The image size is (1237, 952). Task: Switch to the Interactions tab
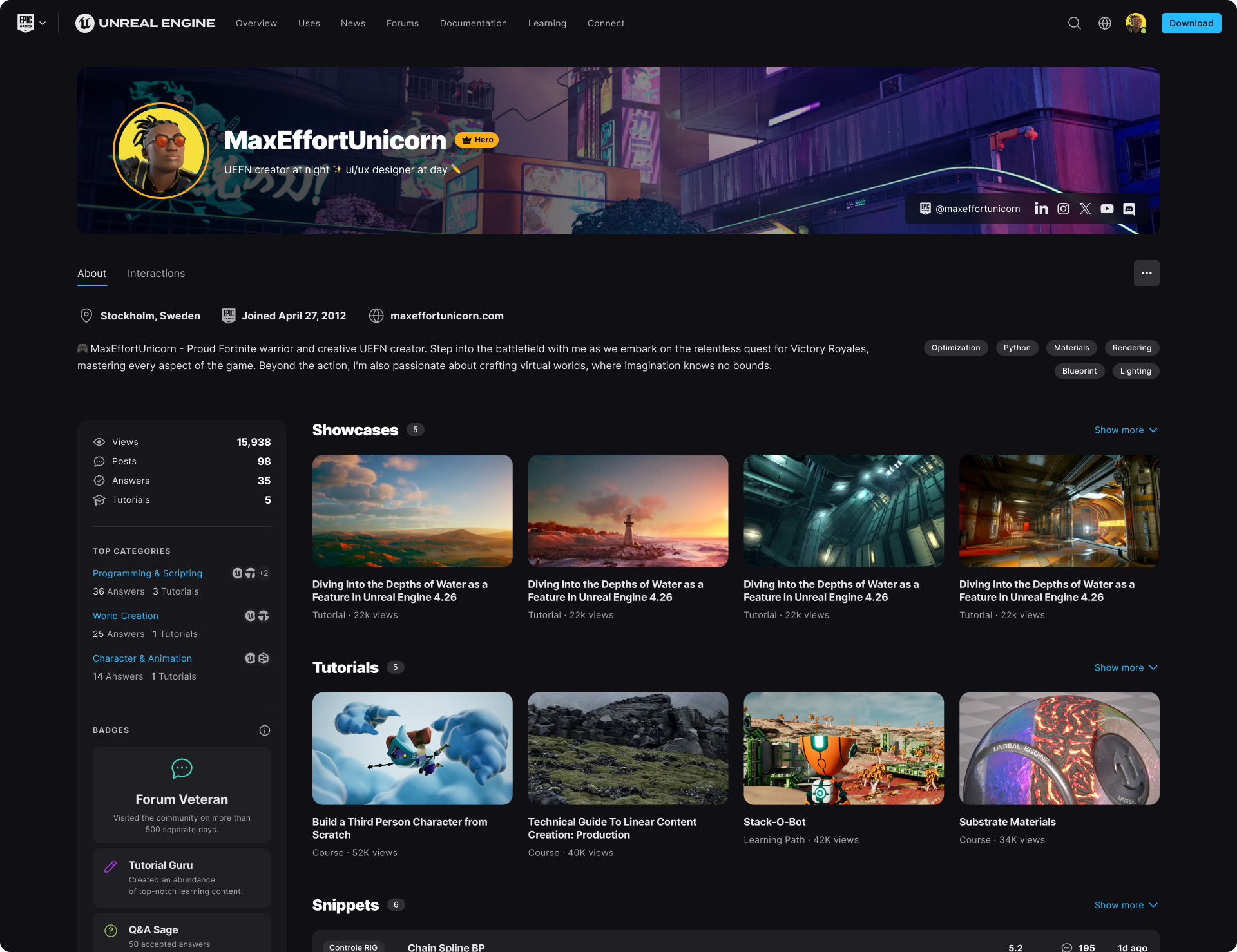[156, 274]
